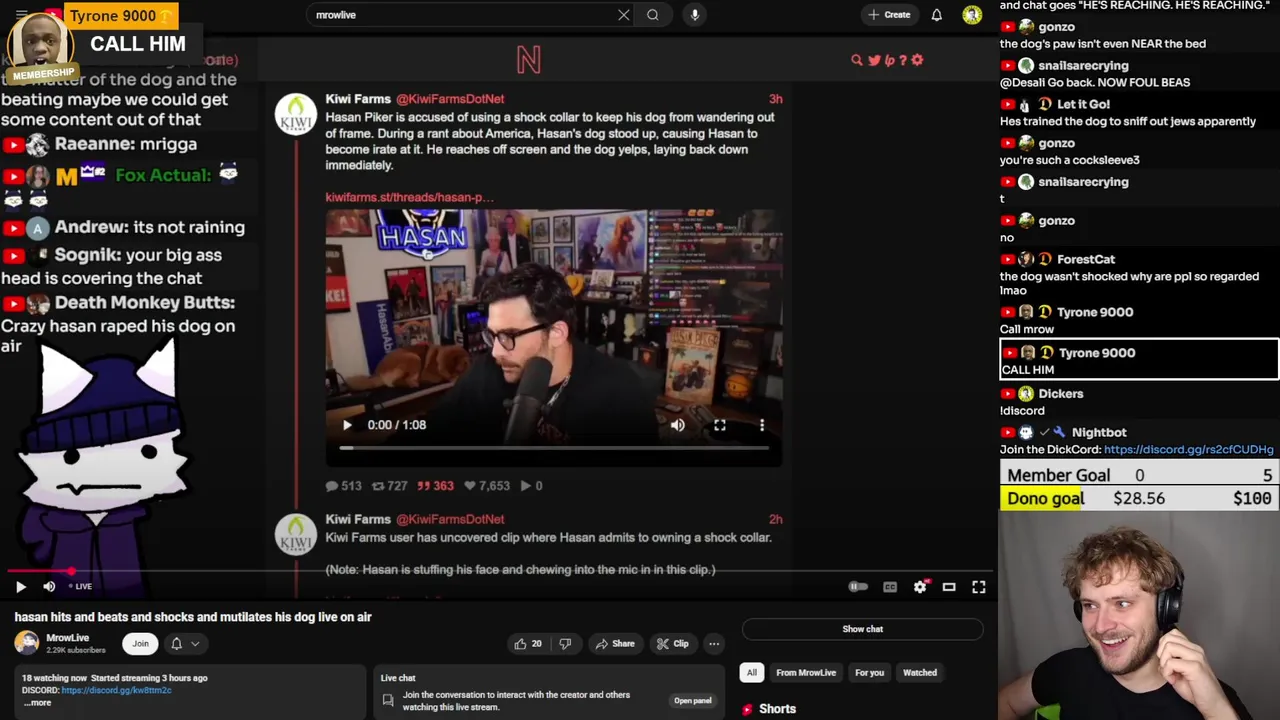Select the All filter chip
The height and width of the screenshot is (720, 1280).
[x=751, y=673]
